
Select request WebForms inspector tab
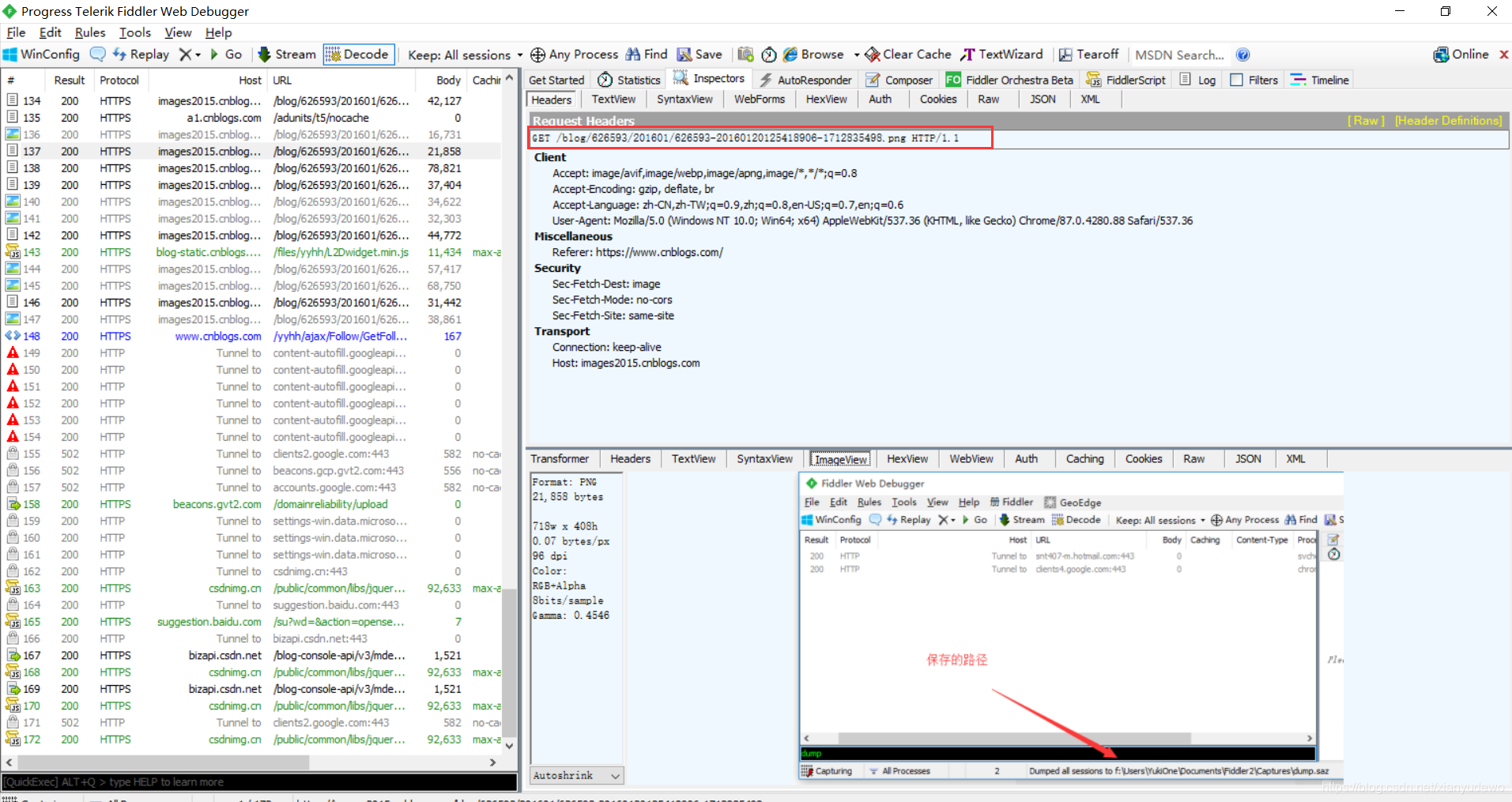click(x=759, y=100)
